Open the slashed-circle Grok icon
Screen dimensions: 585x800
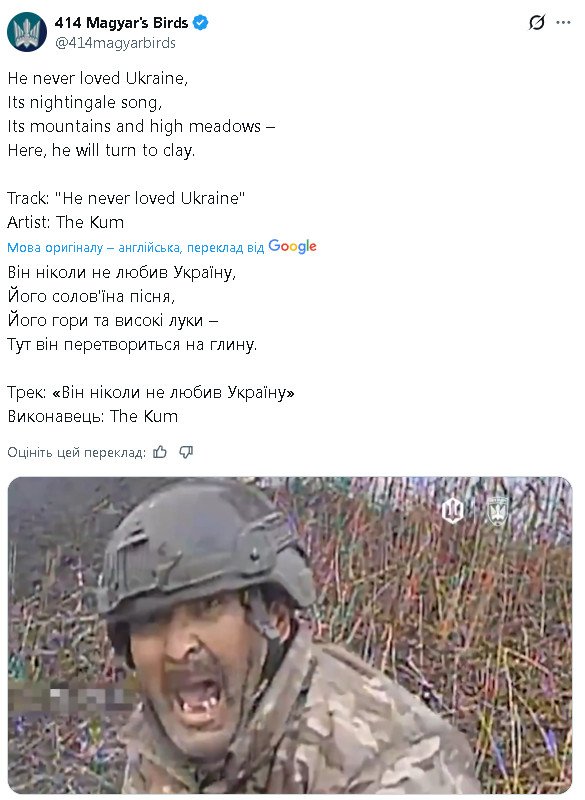537,22
